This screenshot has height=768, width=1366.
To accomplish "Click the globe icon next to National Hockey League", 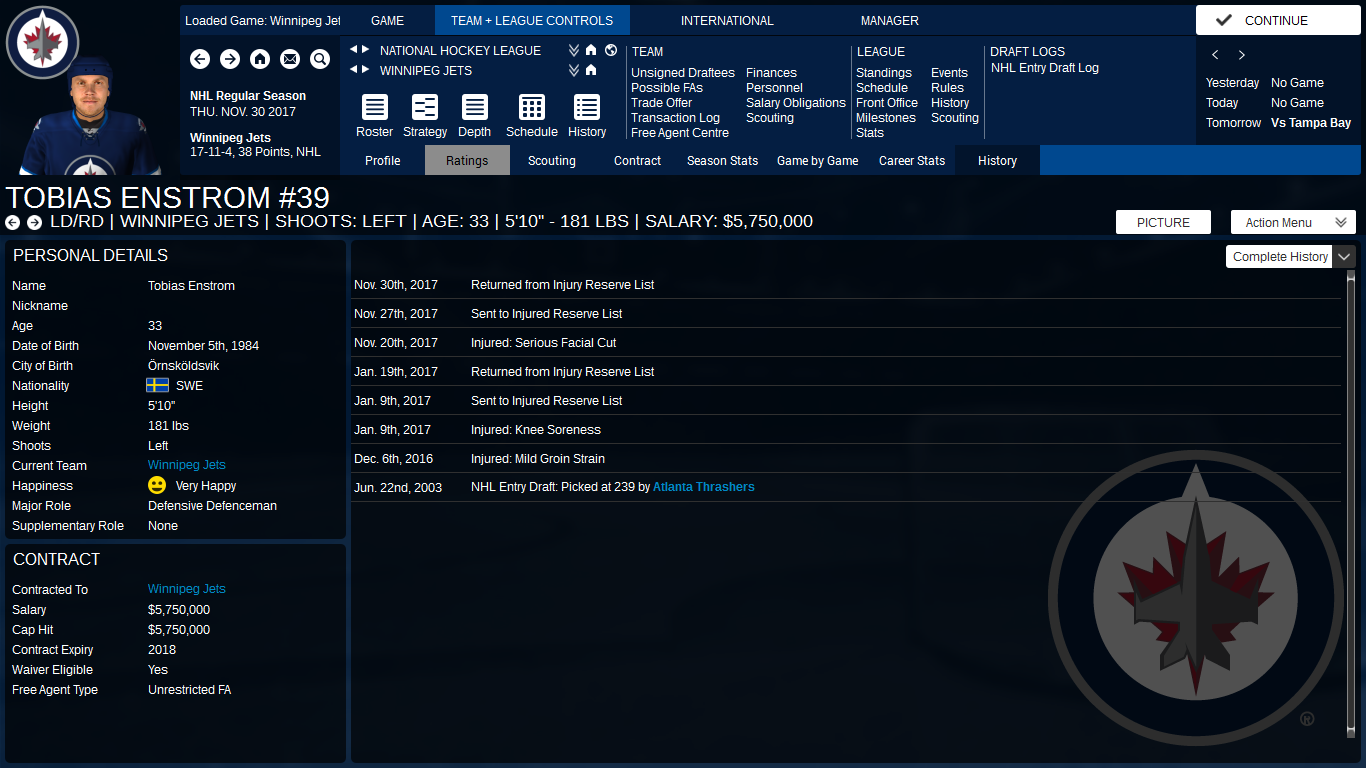I will pyautogui.click(x=611, y=50).
